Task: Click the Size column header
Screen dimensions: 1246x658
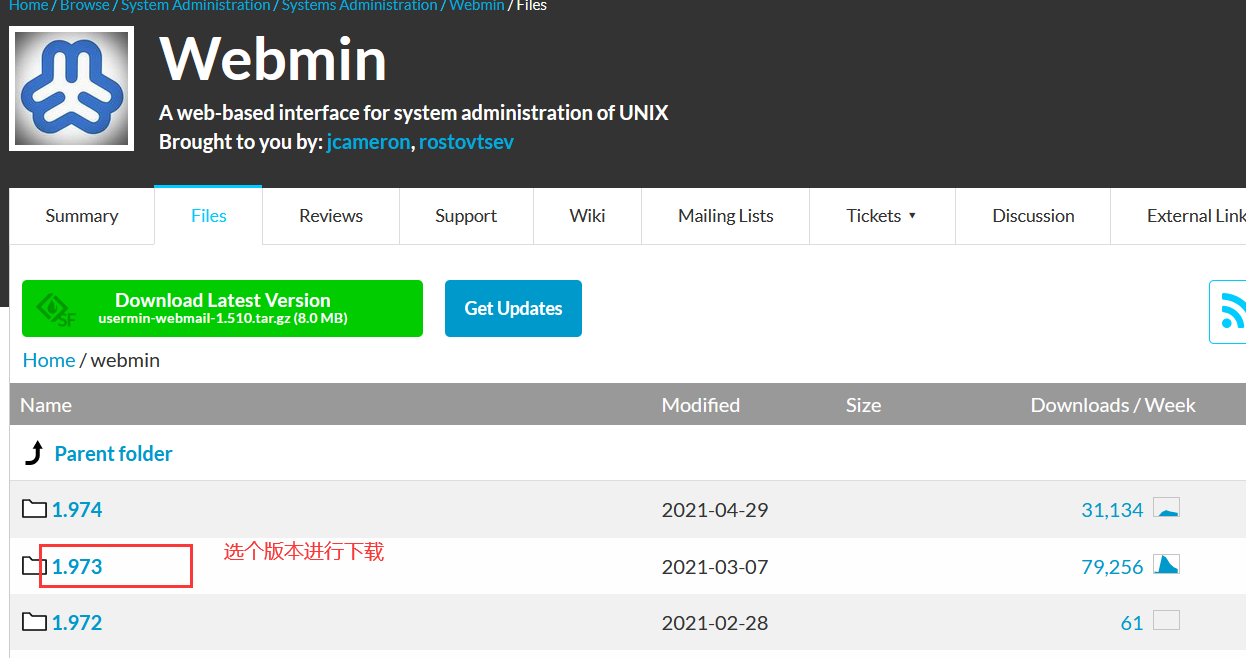Action: tap(863, 405)
